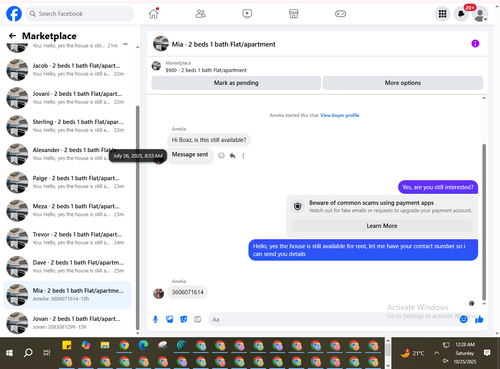Click the Facebook logo
500x369 pixels.
pyautogui.click(x=14, y=14)
